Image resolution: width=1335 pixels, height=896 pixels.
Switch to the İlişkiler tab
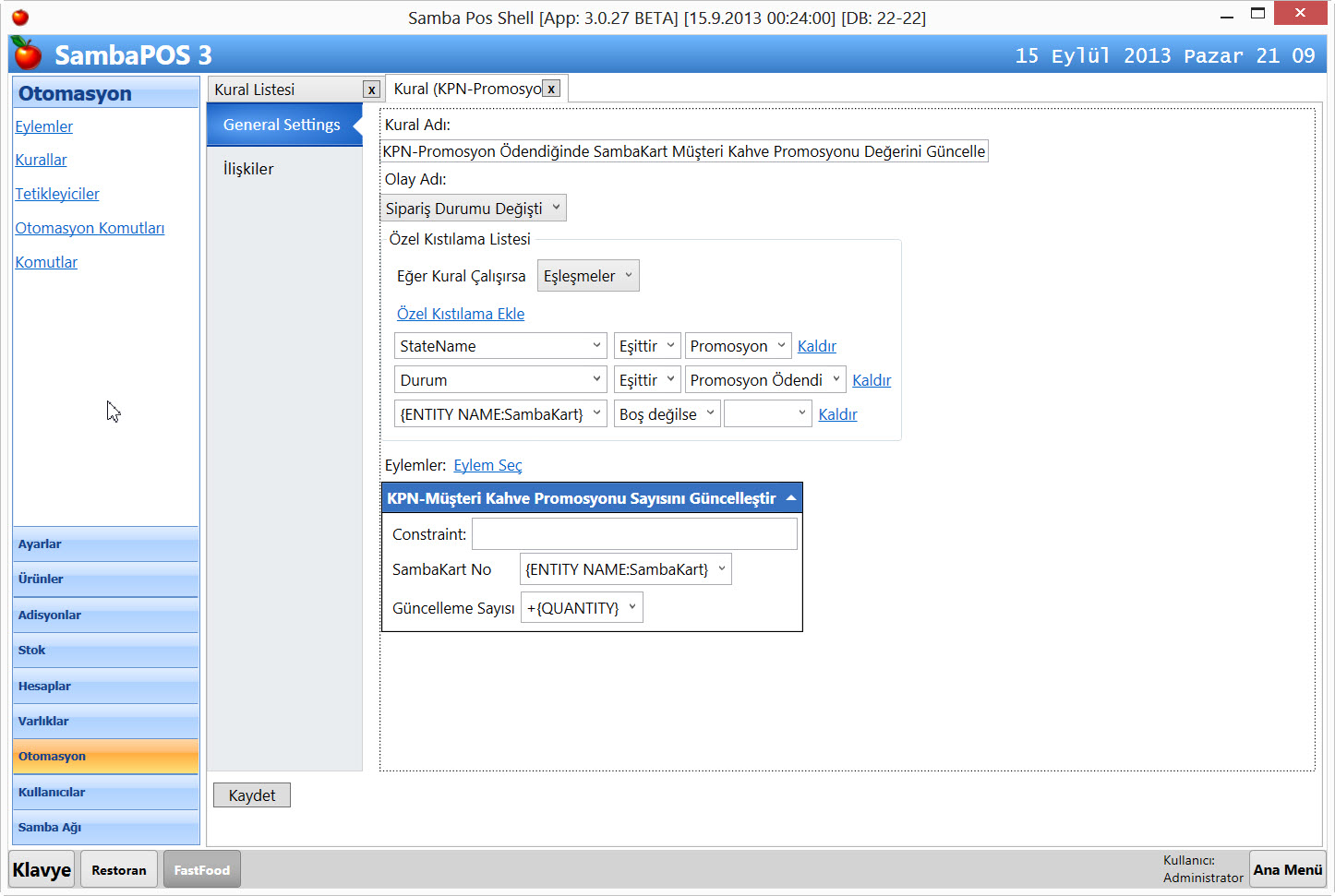pos(248,169)
